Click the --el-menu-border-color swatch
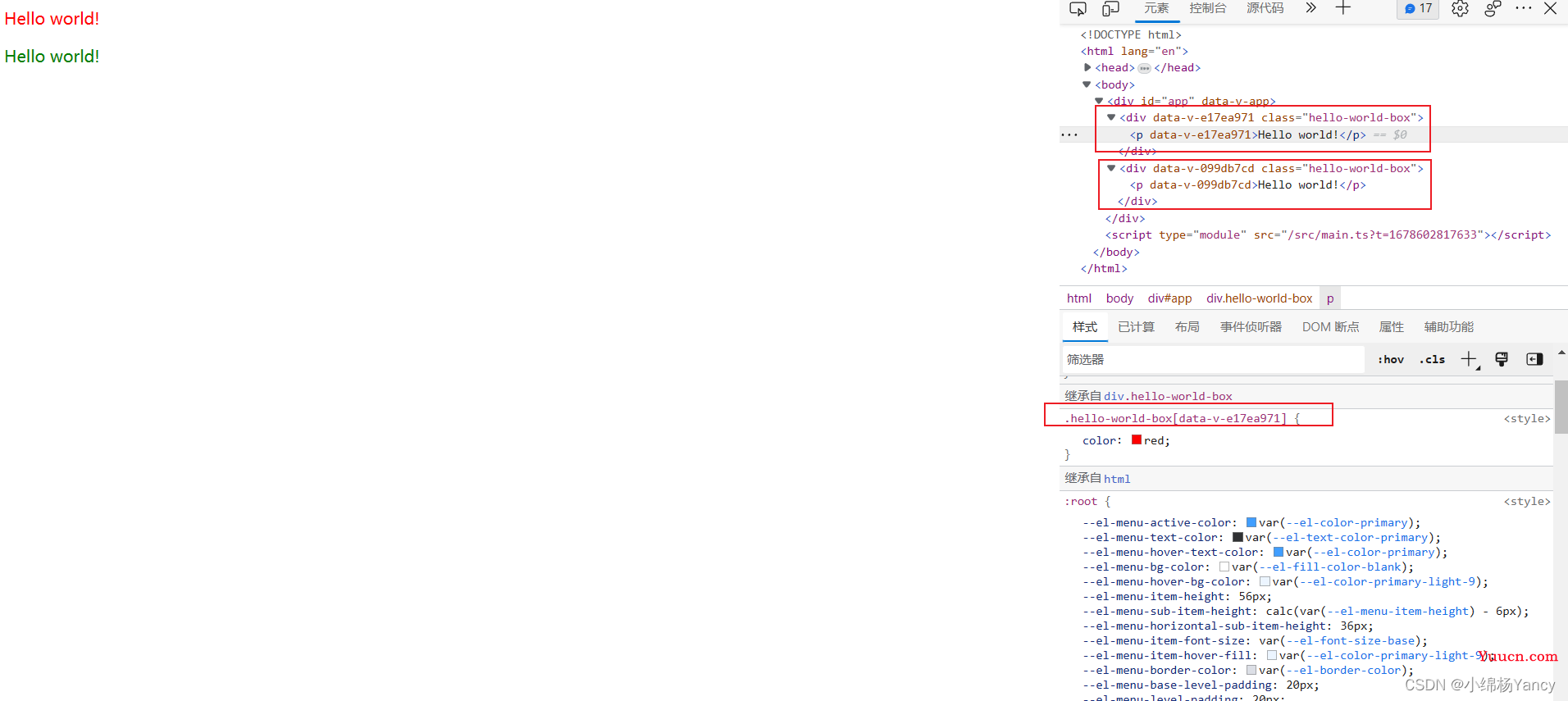This screenshot has height=701, width=1568. coord(1251,670)
